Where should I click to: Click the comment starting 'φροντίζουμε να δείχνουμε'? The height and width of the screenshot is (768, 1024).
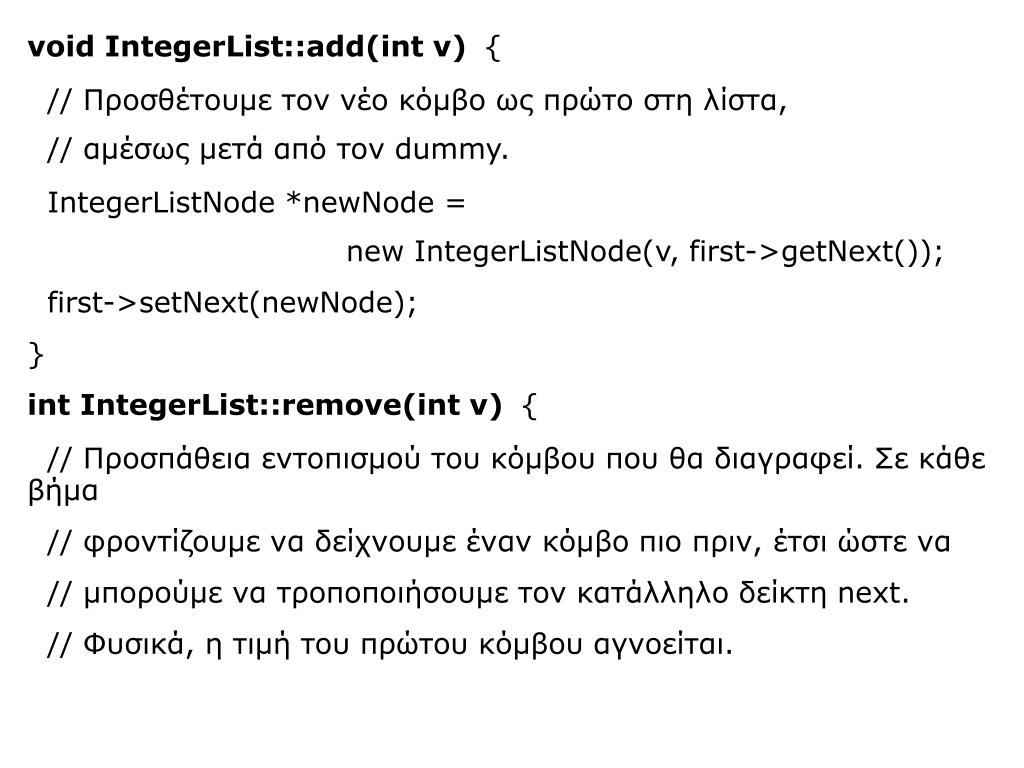499,543
